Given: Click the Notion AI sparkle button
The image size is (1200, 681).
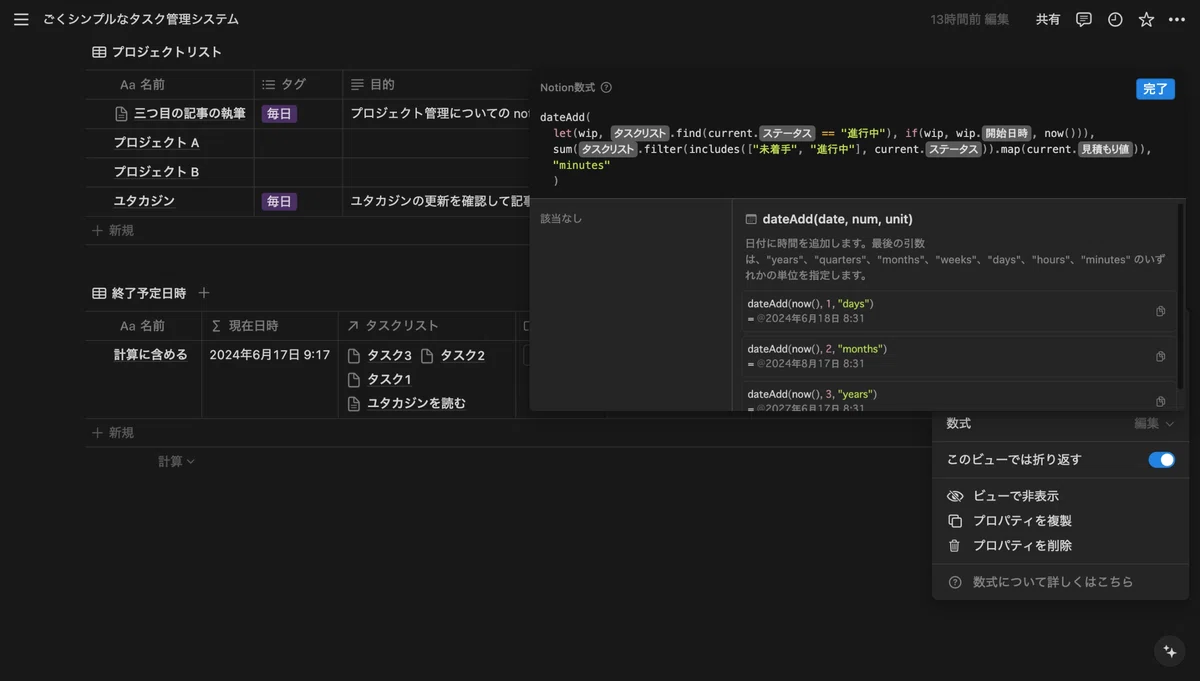Looking at the screenshot, I should tap(1169, 651).
